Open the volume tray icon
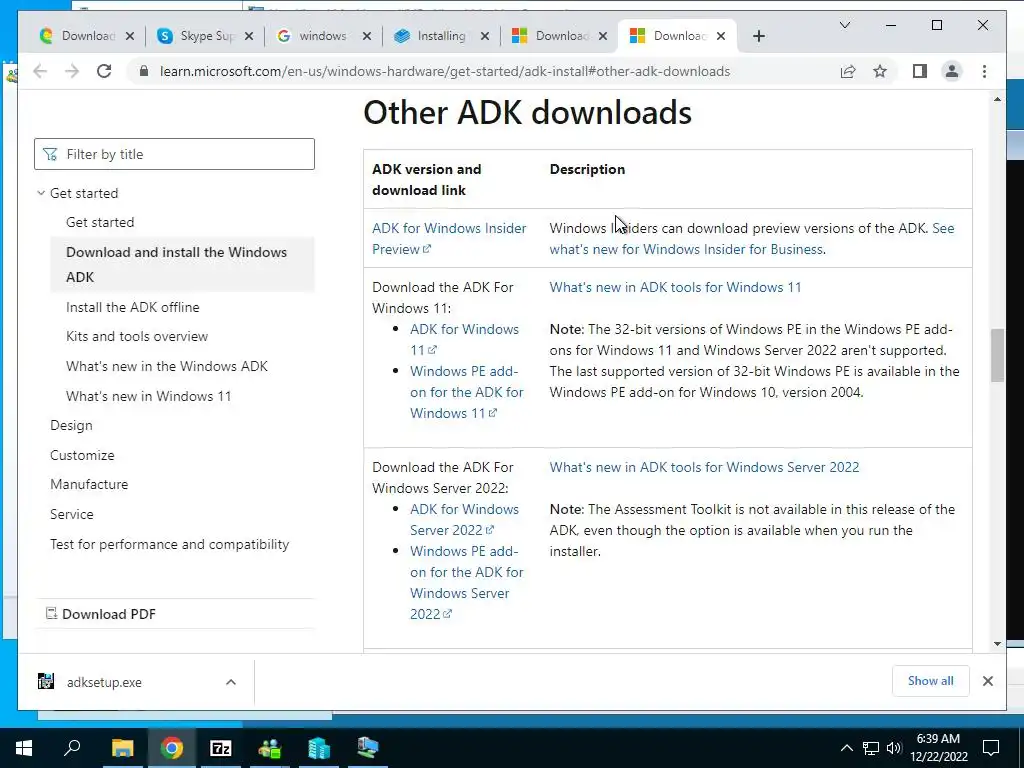This screenshot has height=768, width=1024. pos(894,748)
